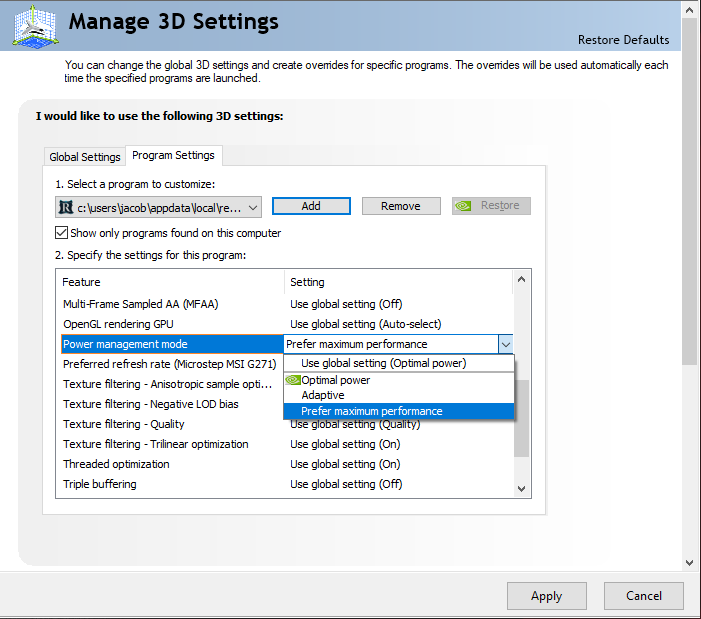The image size is (701, 619).
Task: Click the program icon in the selector
Action: pyautogui.click(x=67, y=207)
